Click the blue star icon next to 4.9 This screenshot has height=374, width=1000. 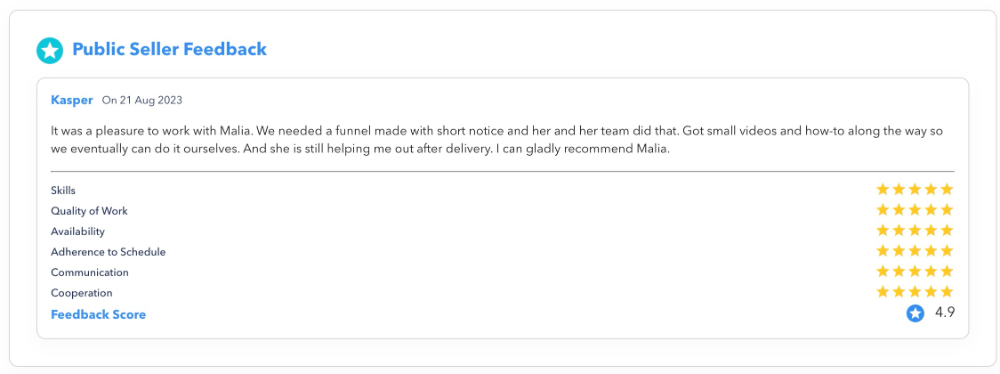(915, 313)
